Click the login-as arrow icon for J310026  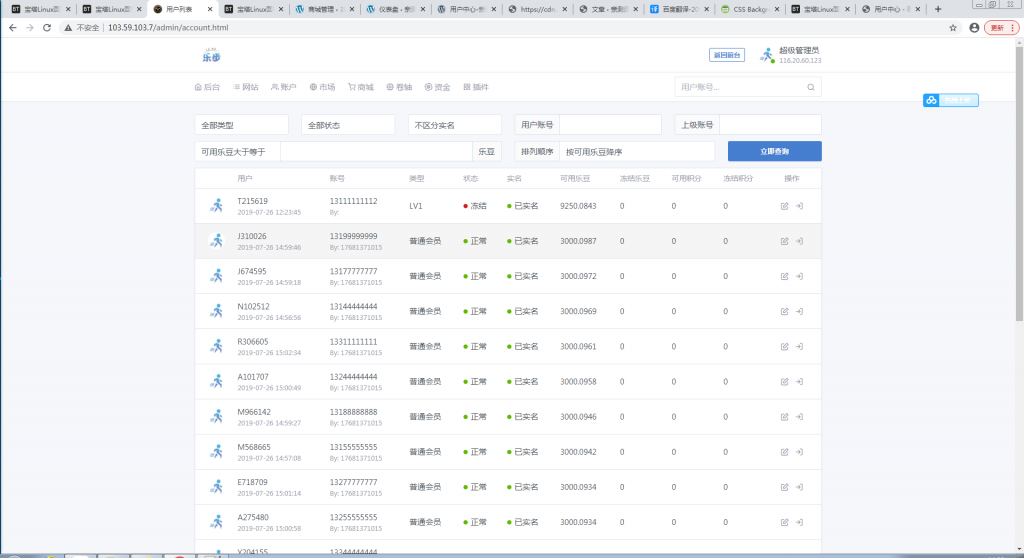point(800,241)
